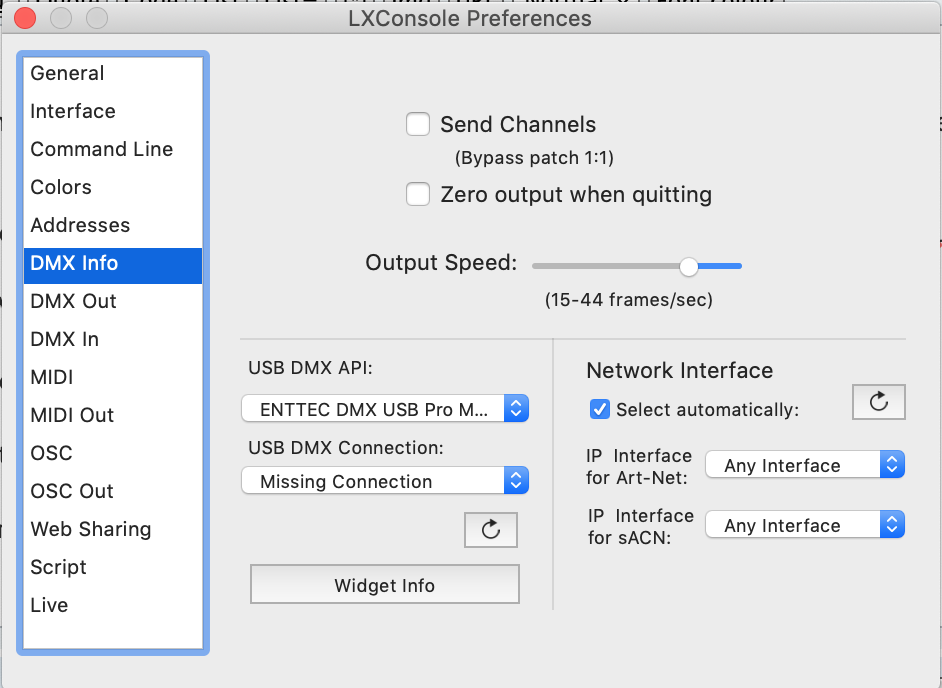Screen dimensions: 942x688
Task: Close the LXConsole Preferences window
Action: tap(25, 18)
